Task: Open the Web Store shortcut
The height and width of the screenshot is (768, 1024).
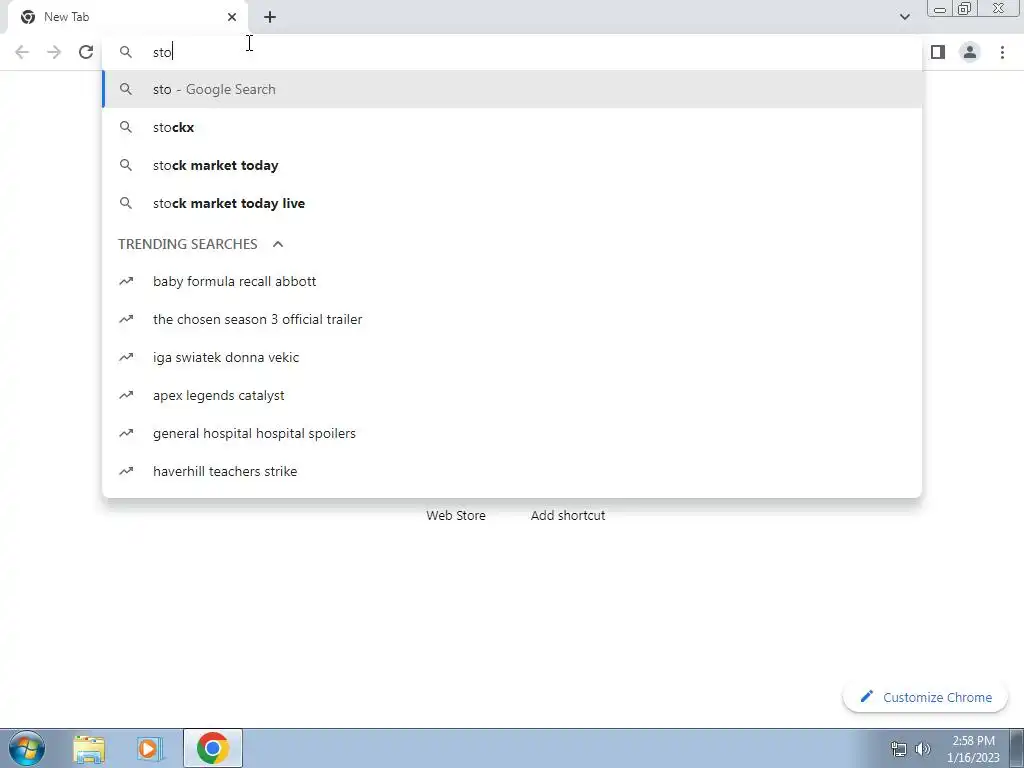Action: (x=456, y=515)
